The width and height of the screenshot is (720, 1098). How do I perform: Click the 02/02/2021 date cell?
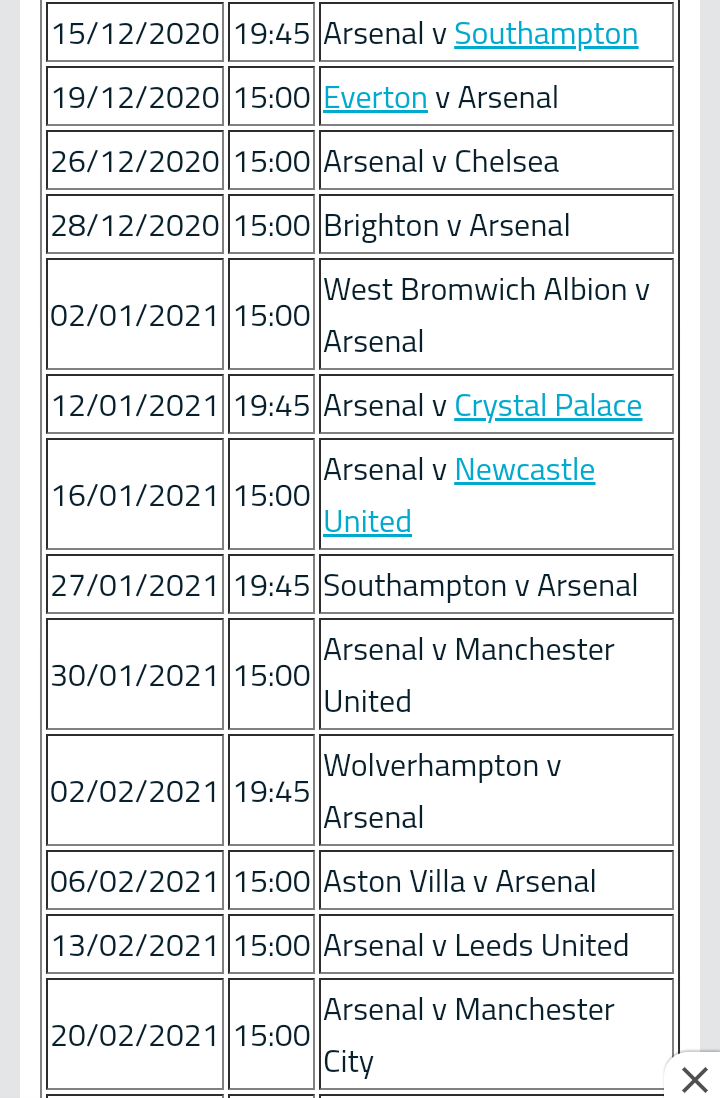click(x=135, y=791)
